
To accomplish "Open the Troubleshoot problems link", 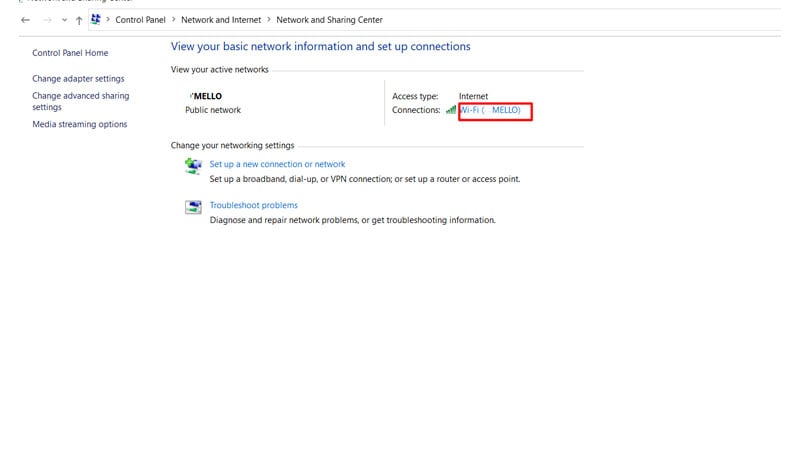I will [254, 205].
